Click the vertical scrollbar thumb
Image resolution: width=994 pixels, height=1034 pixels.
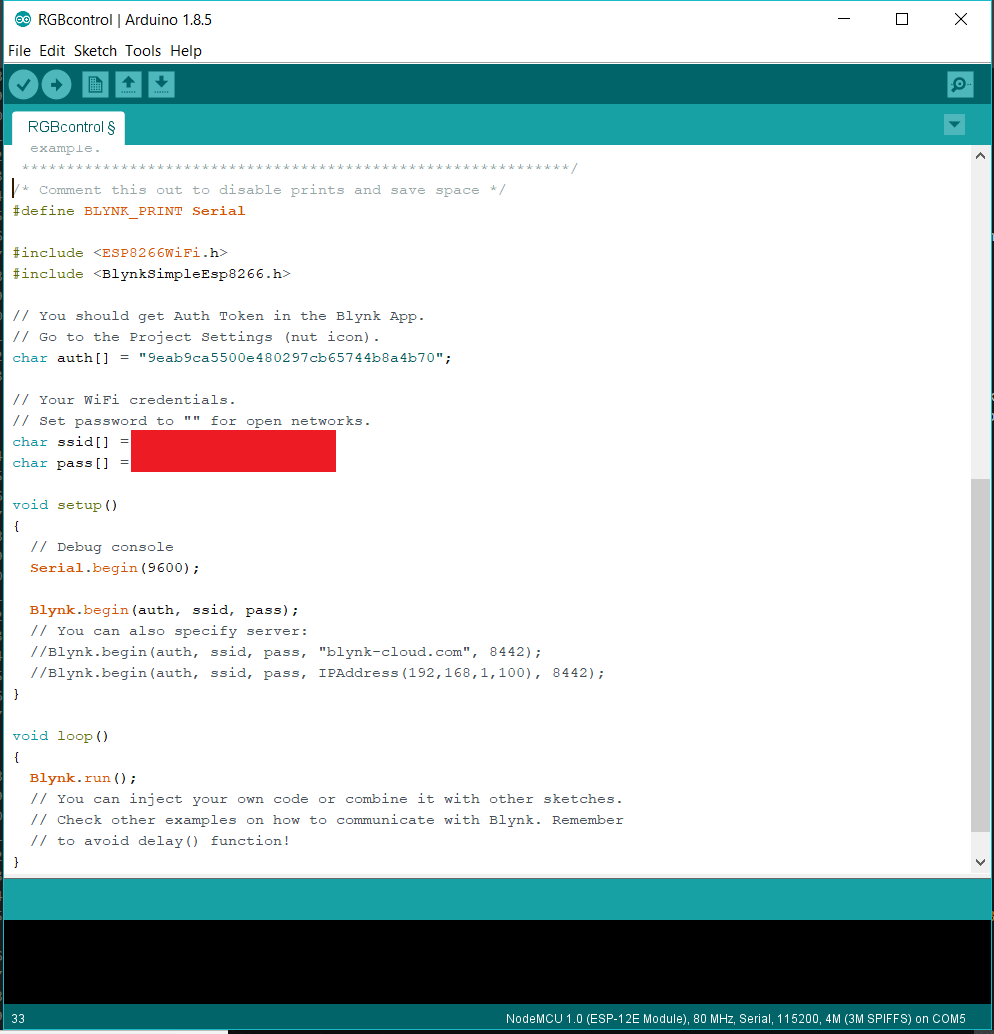coord(980,655)
